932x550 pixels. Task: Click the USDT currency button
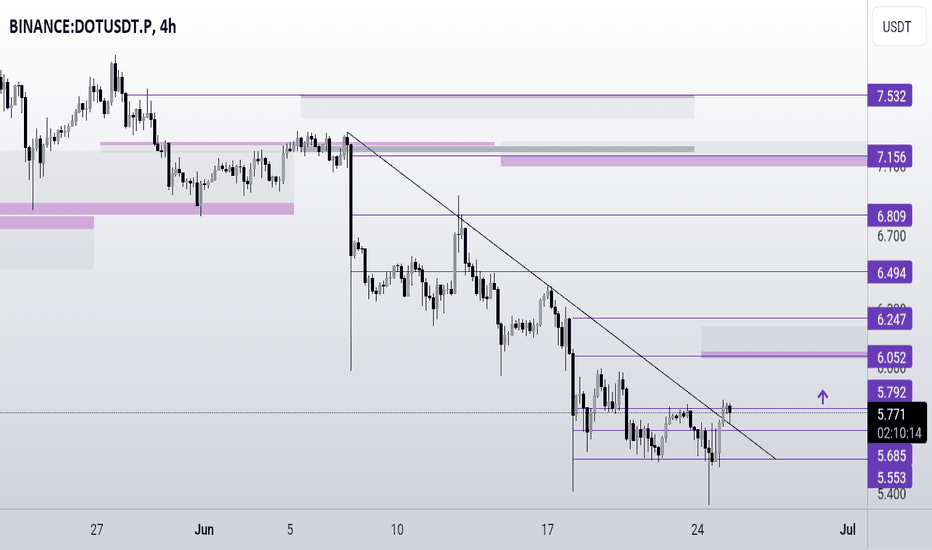pos(896,27)
